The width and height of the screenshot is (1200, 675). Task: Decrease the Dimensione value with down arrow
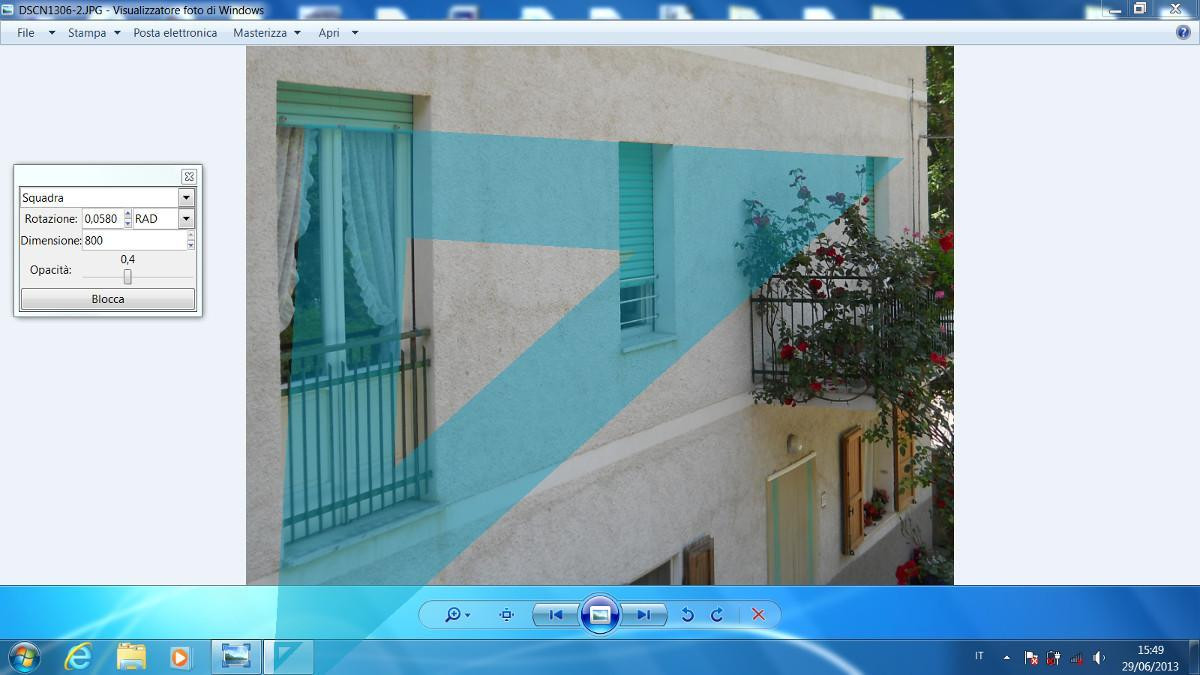click(x=190, y=245)
